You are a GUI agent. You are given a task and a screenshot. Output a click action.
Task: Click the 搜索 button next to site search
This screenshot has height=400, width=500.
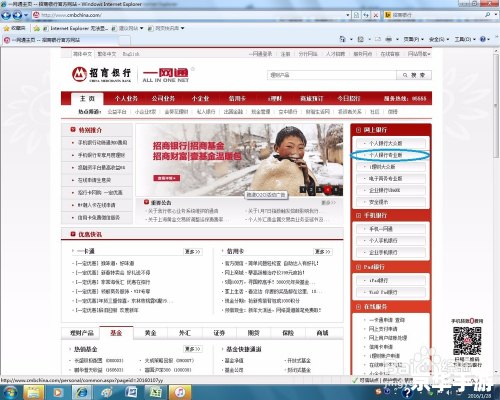[x=414, y=75]
